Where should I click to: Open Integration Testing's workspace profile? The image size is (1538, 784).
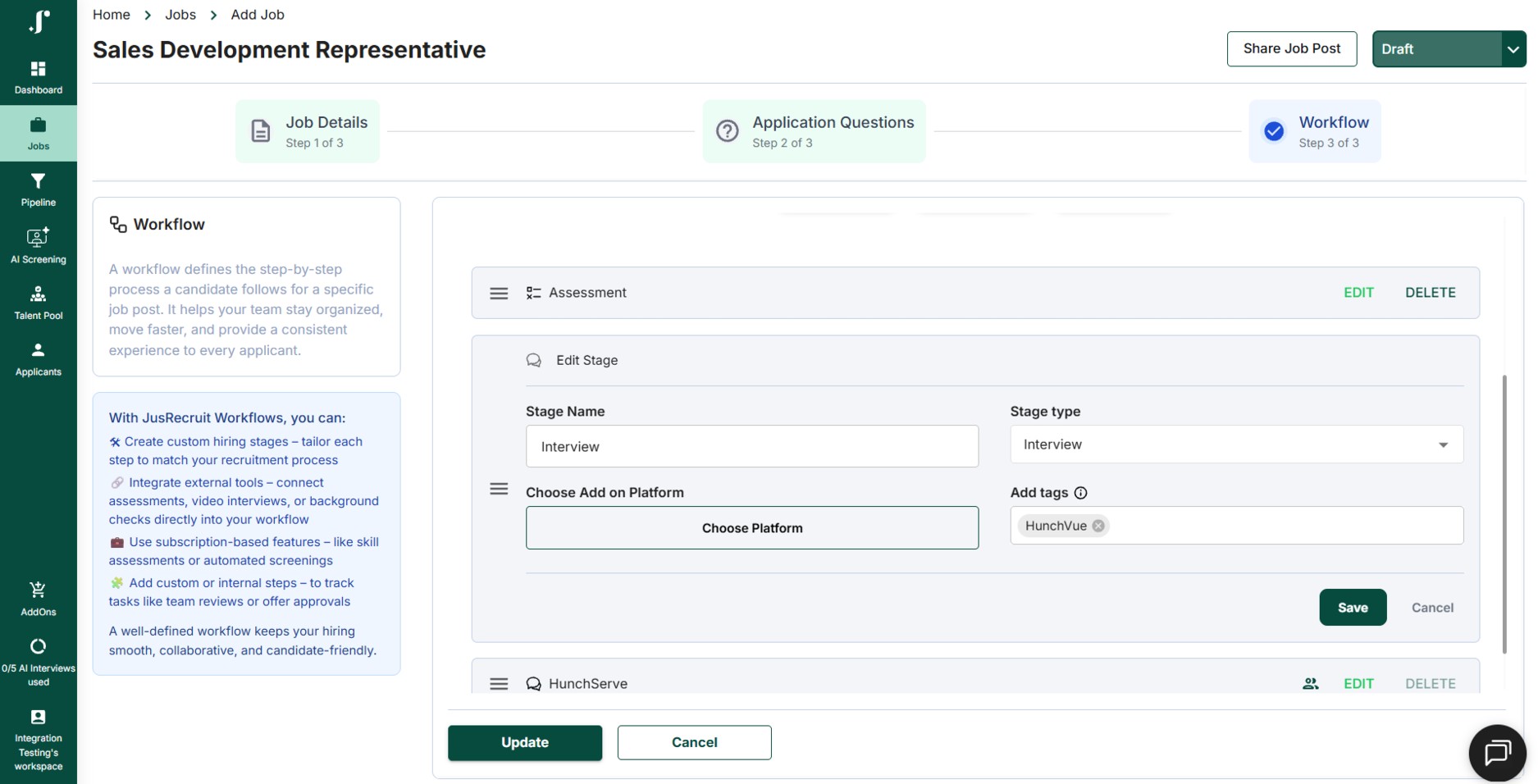coord(39,741)
